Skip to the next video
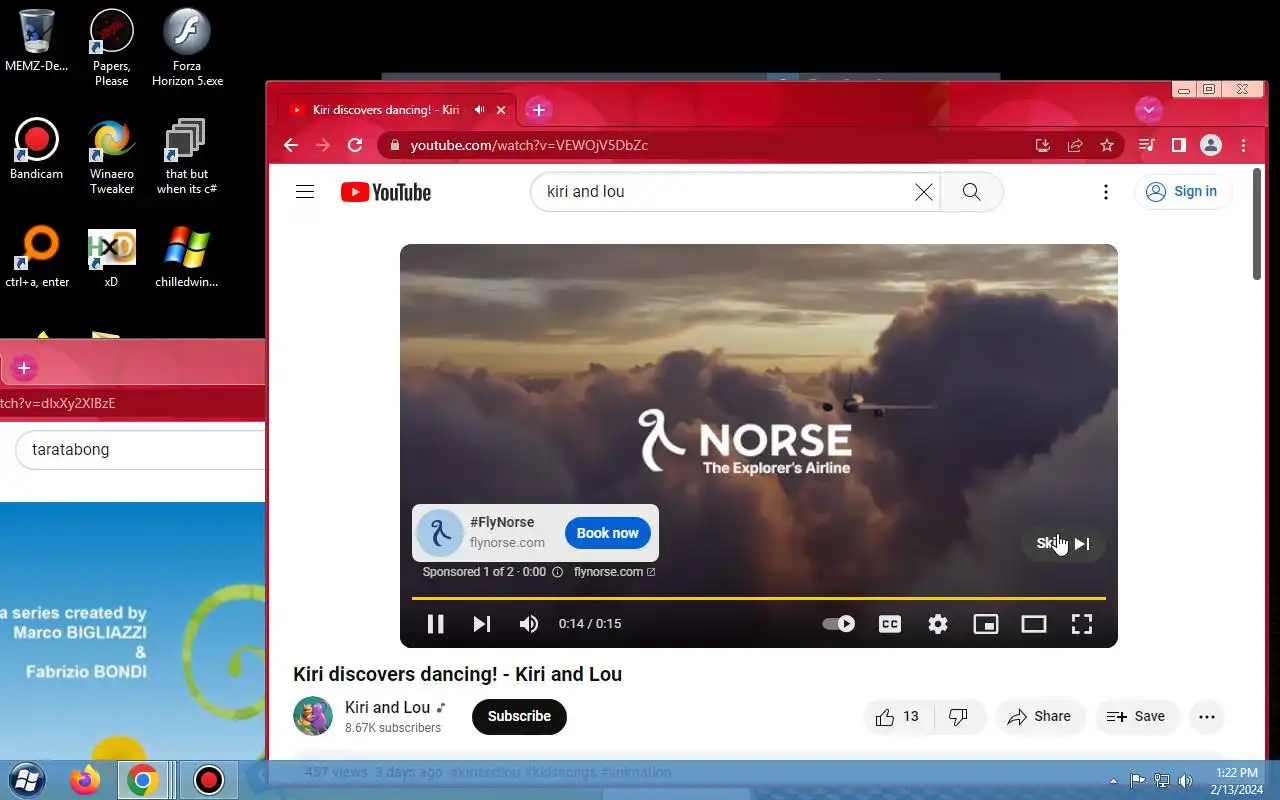Screen dimensions: 1280x800 (482, 624)
